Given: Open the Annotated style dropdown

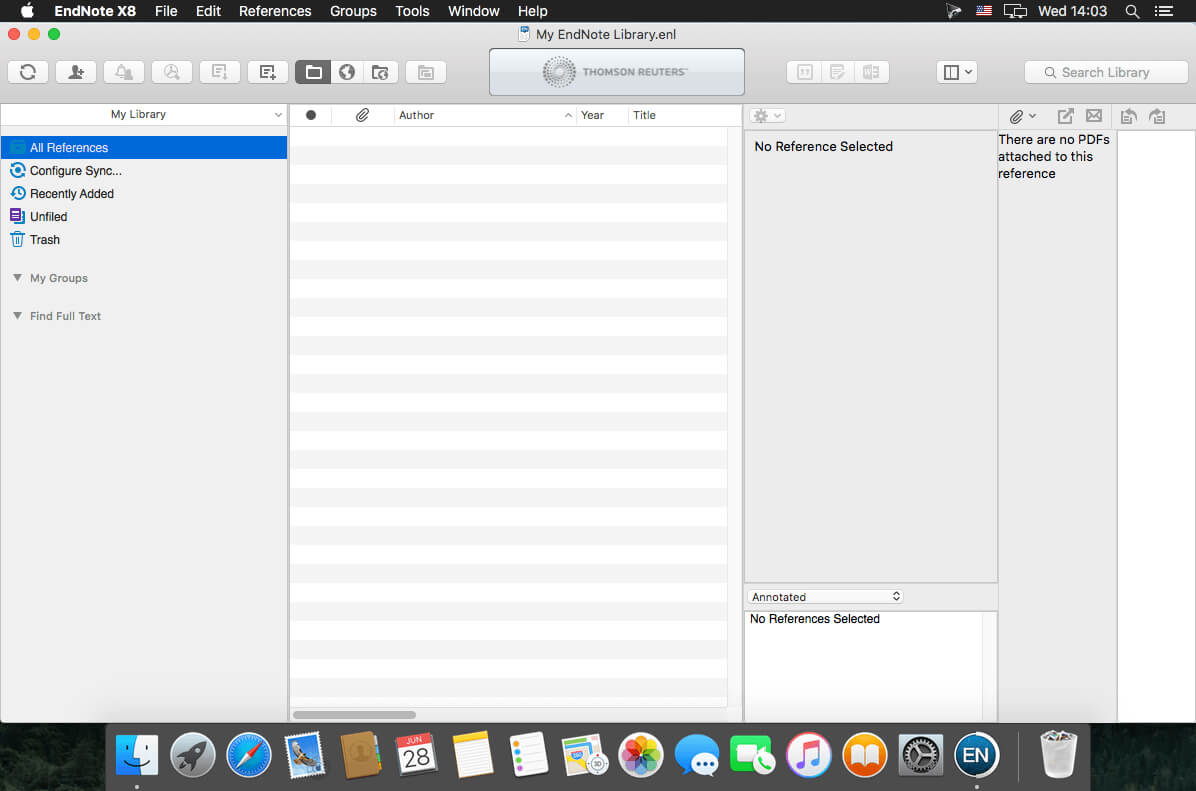Looking at the screenshot, I should [x=825, y=597].
